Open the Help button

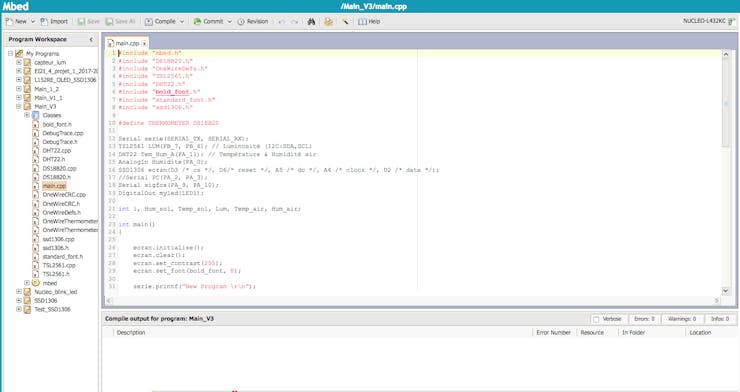369,22
